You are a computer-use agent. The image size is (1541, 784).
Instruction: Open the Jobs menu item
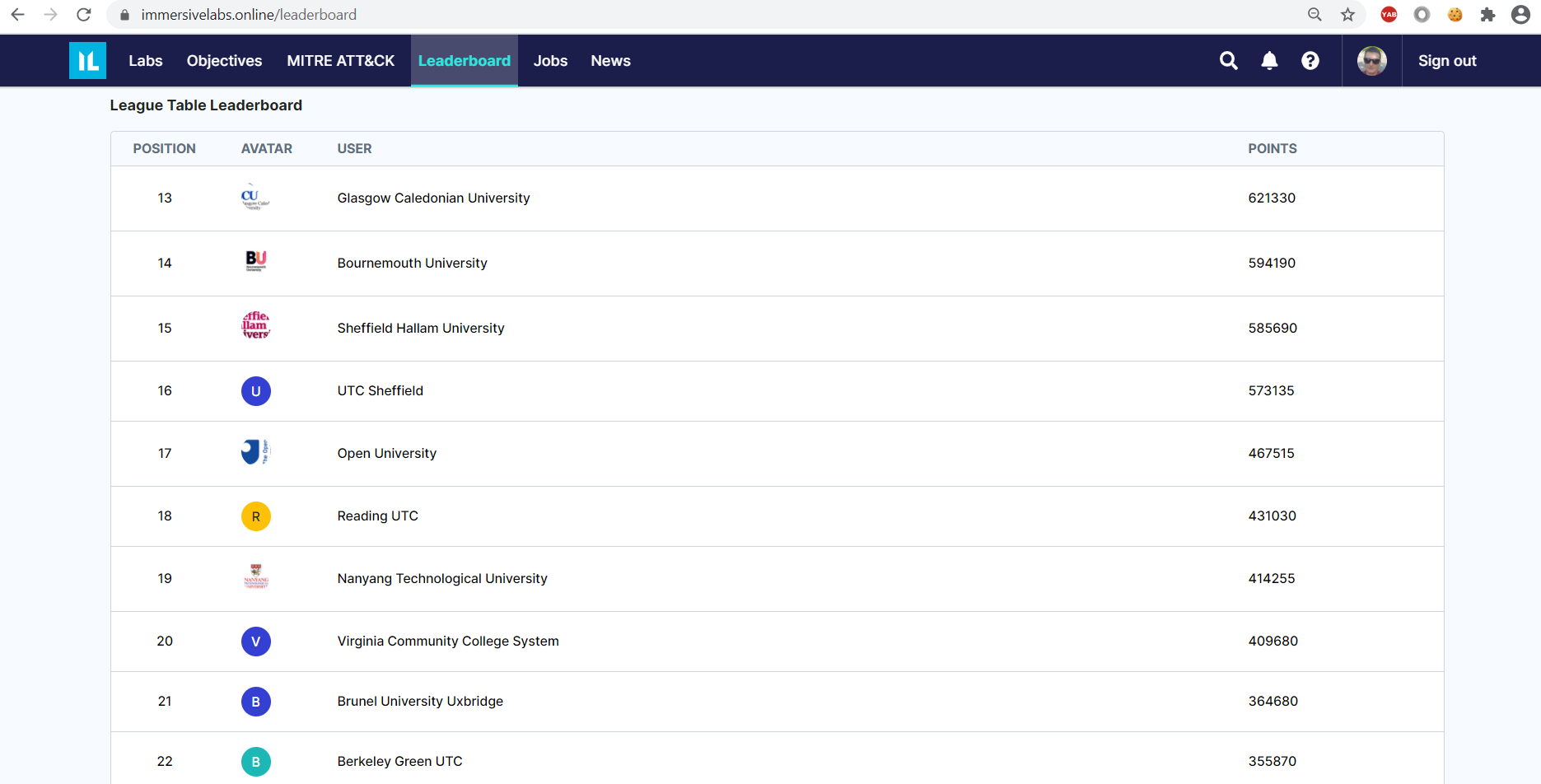(x=550, y=61)
